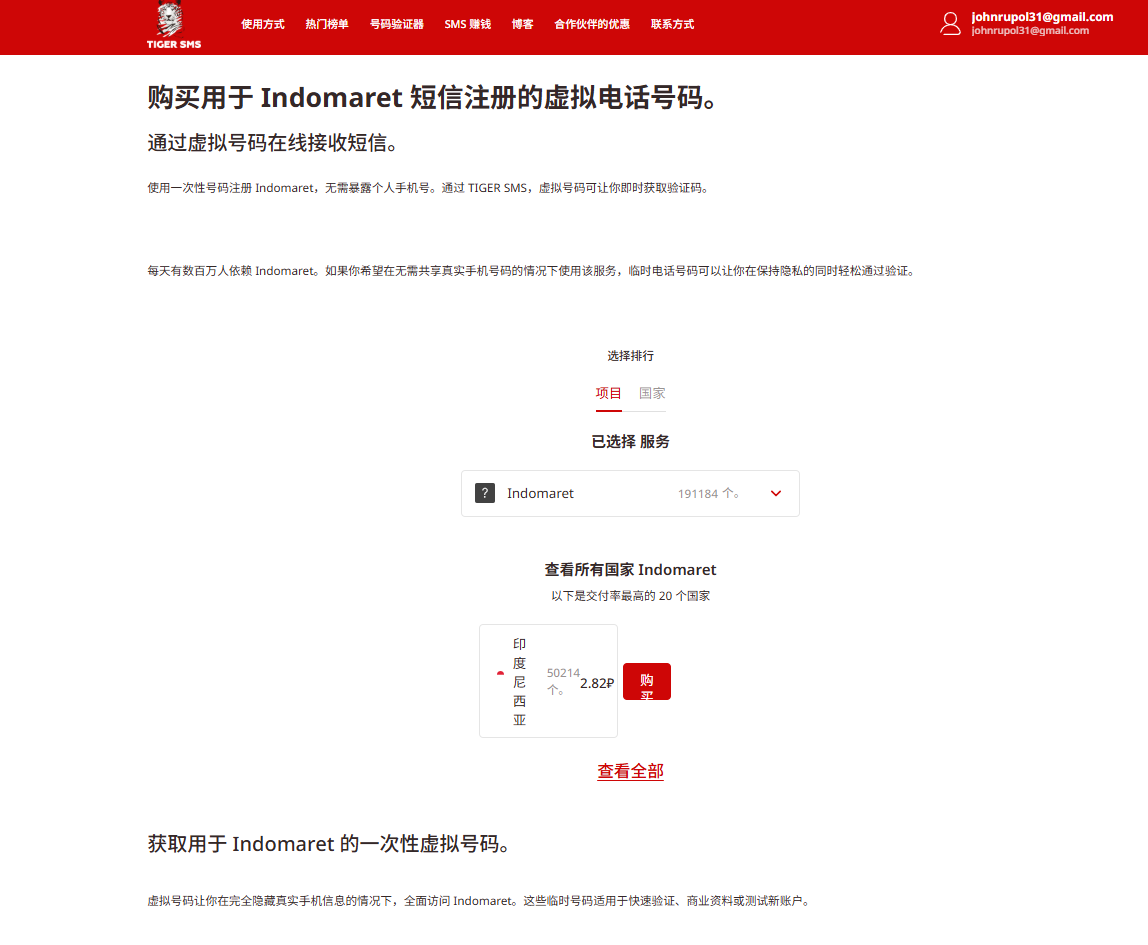This screenshot has width=1148, height=945.
Task: Switch to the 国家 tab
Action: click(652, 394)
